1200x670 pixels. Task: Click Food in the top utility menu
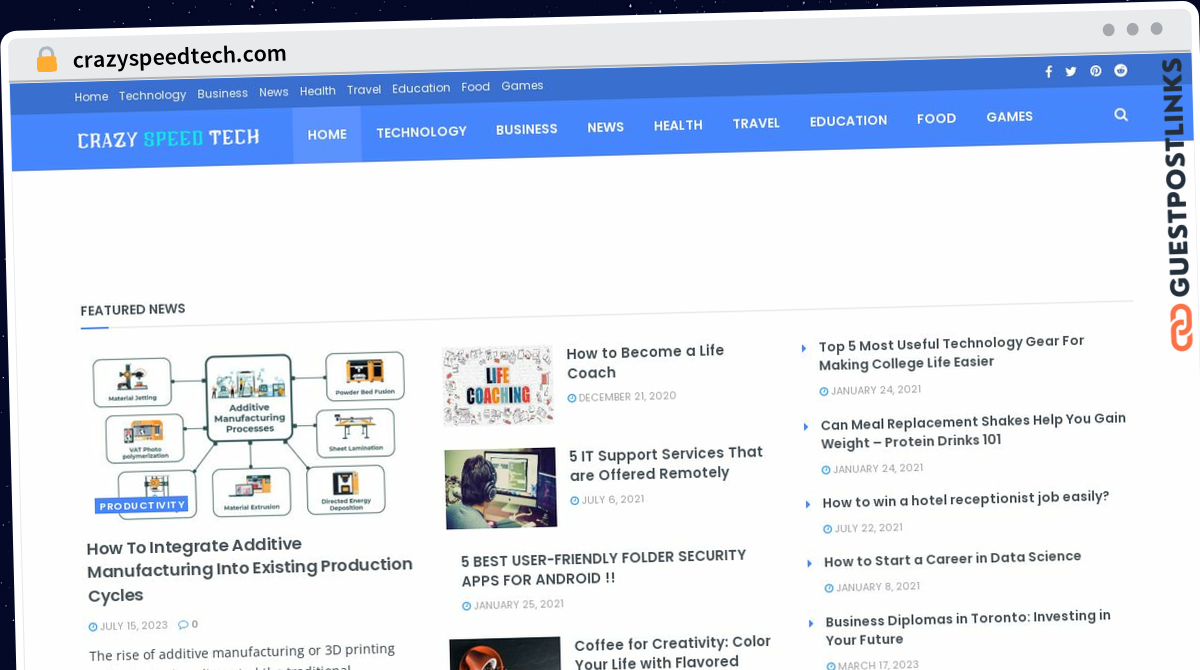click(475, 87)
